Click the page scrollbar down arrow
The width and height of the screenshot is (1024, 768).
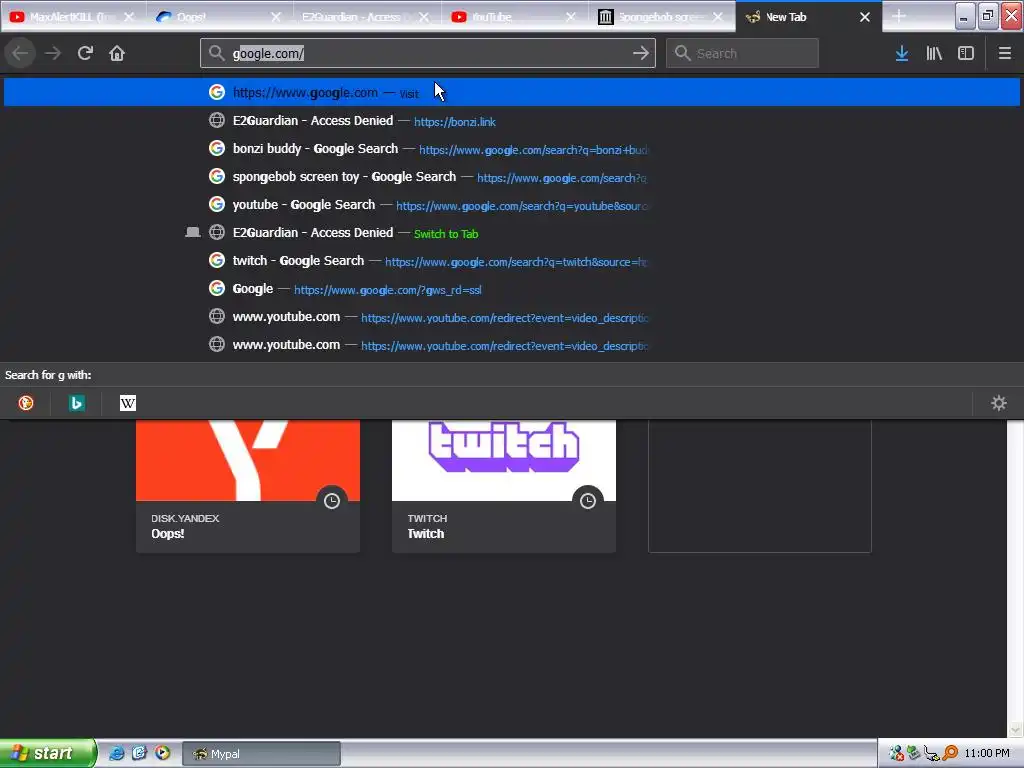click(x=1015, y=729)
